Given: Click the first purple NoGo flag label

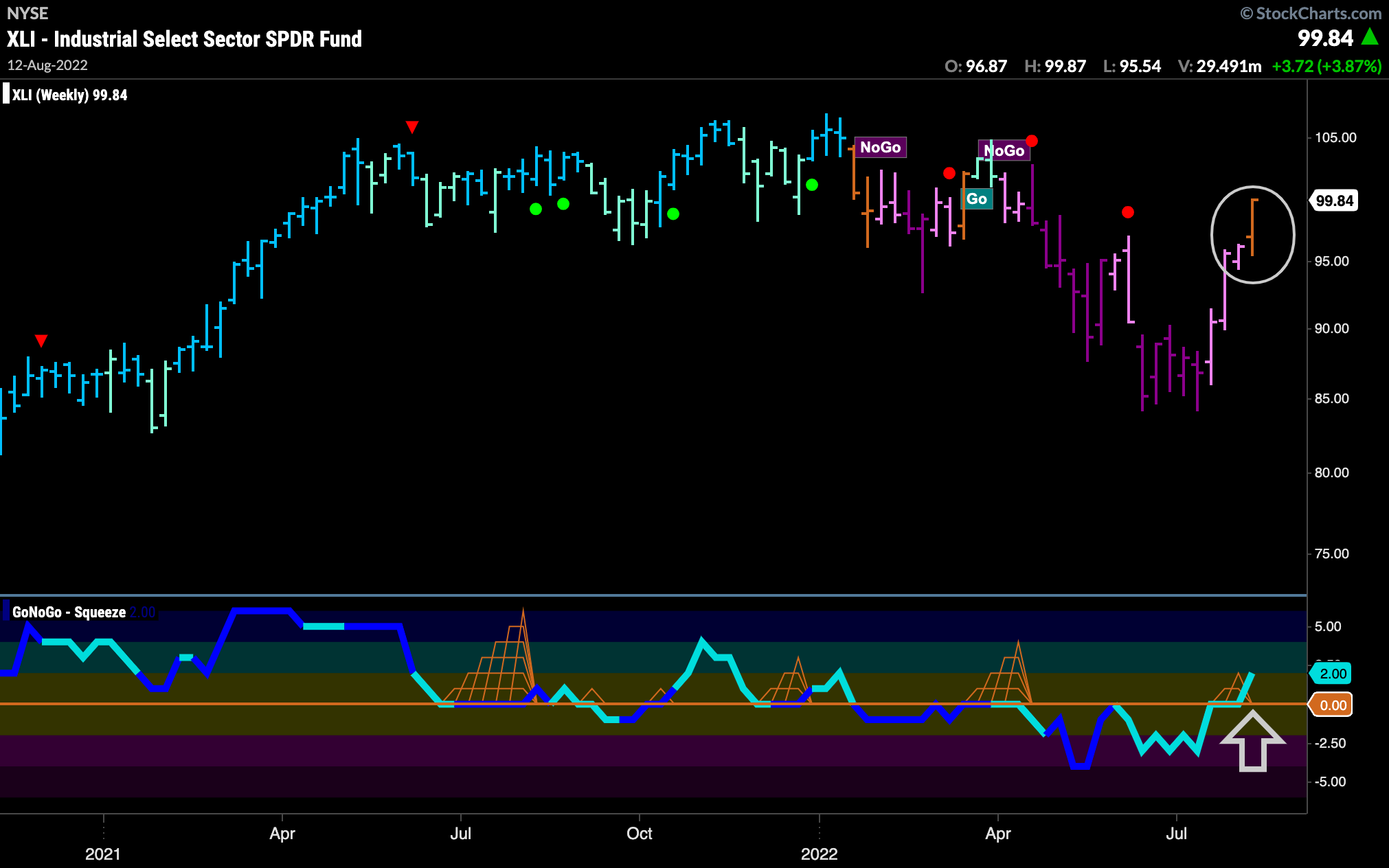Looking at the screenshot, I should pos(880,148).
